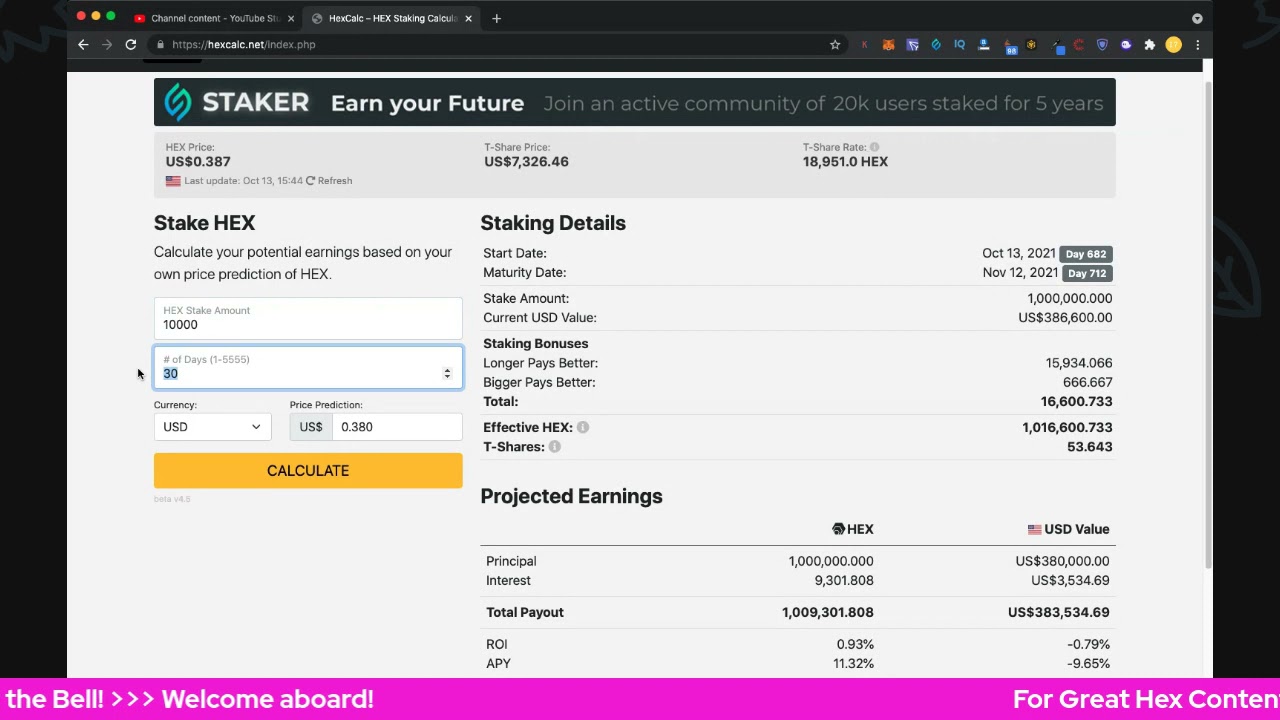
Task: Click the blue shield extension icon
Action: tap(1102, 44)
